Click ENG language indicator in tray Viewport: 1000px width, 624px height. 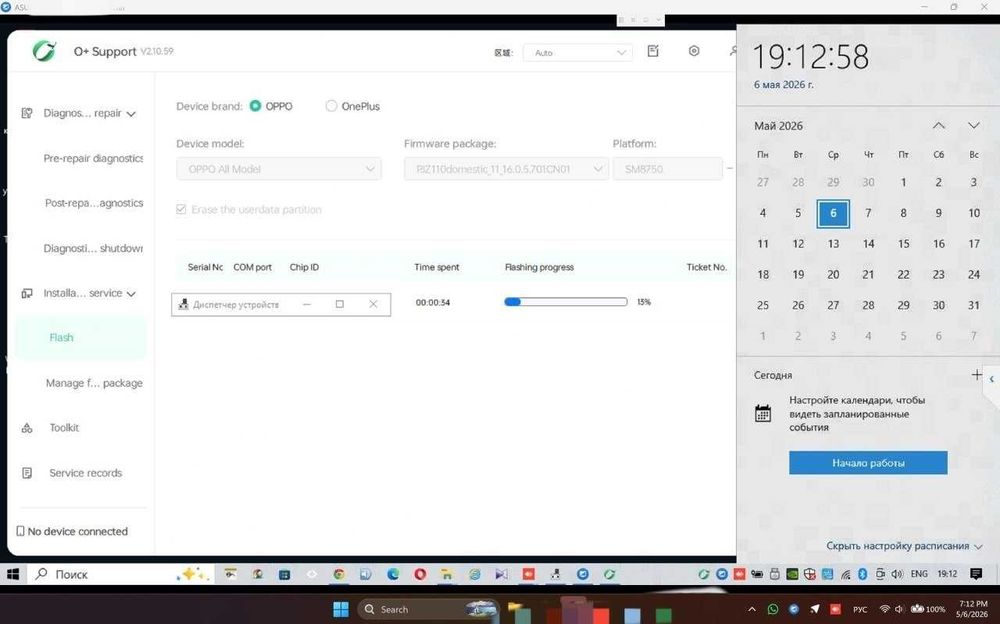click(x=919, y=574)
